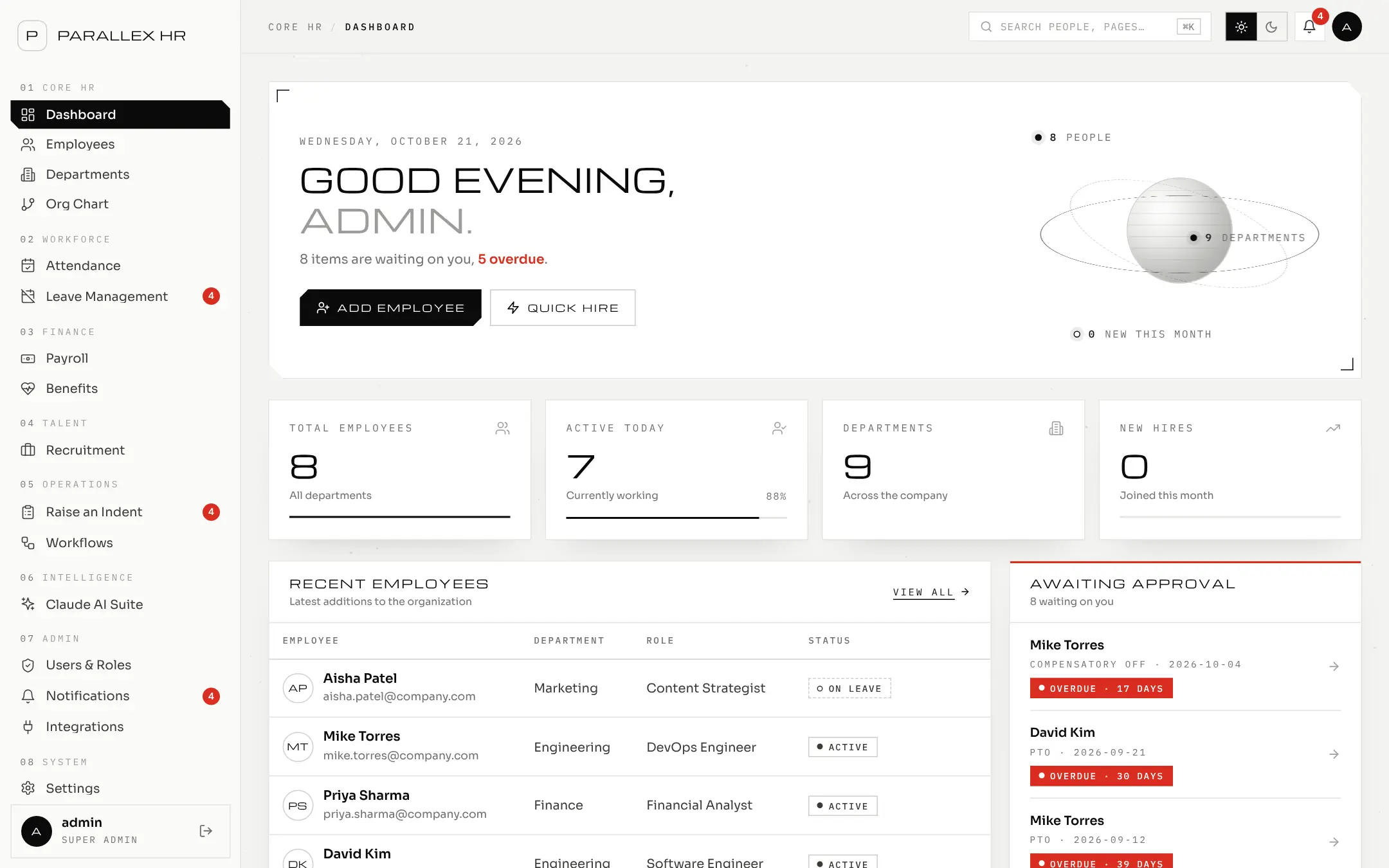Click the Active Today 88% progress bar

click(676, 518)
